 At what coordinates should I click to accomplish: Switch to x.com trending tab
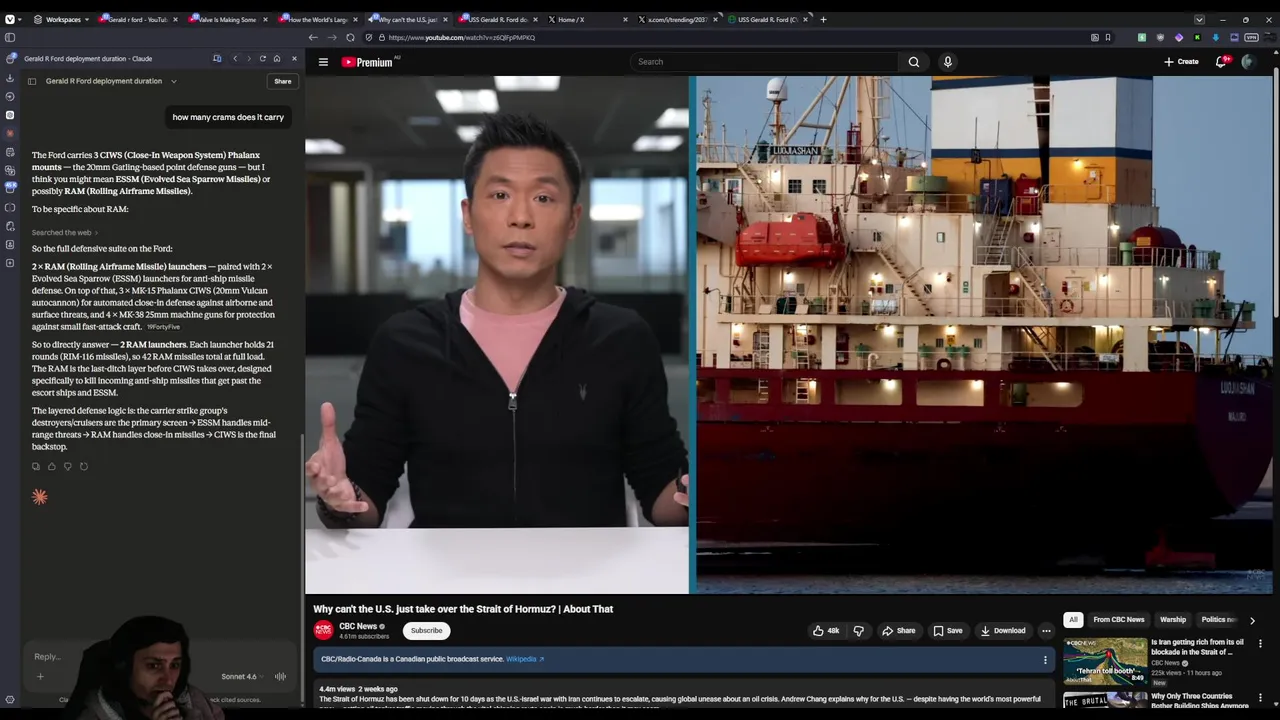click(x=676, y=19)
